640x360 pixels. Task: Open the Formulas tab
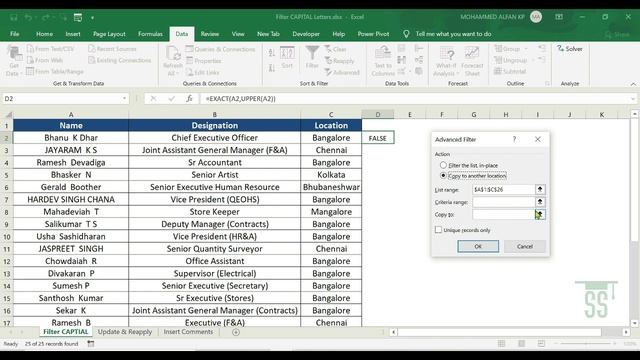tap(150, 34)
